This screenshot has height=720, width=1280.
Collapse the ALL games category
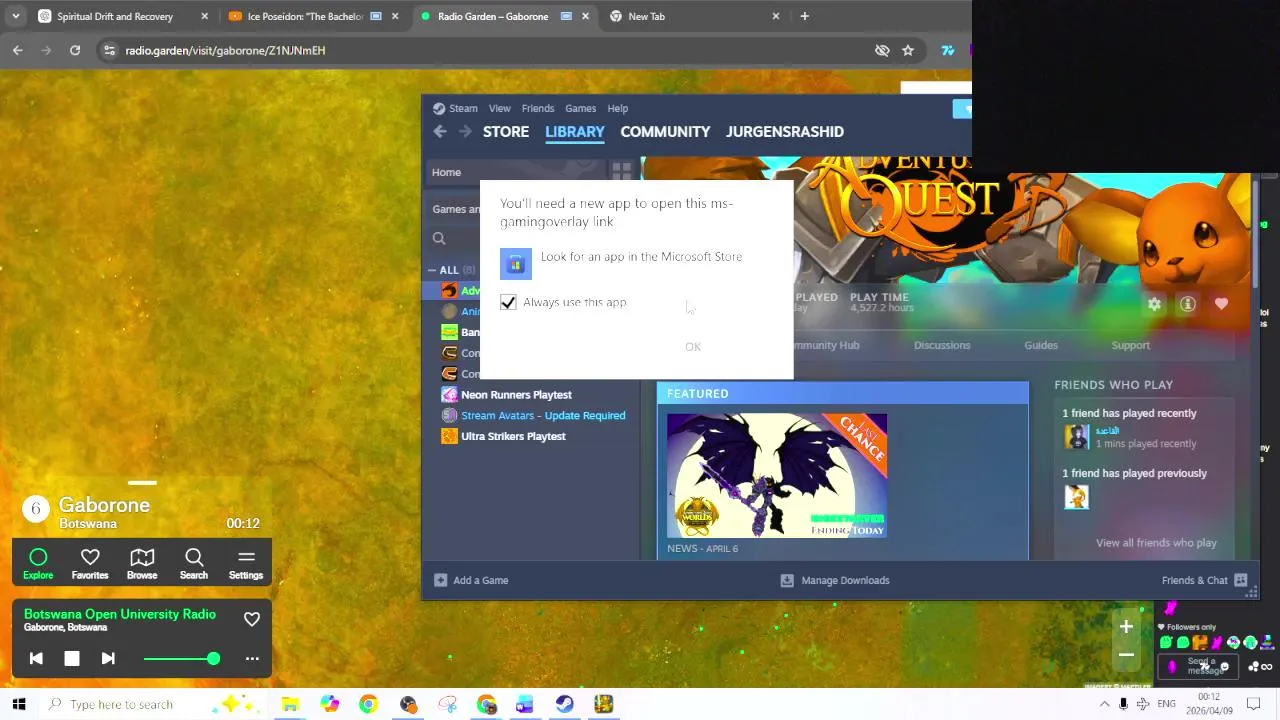tap(432, 270)
